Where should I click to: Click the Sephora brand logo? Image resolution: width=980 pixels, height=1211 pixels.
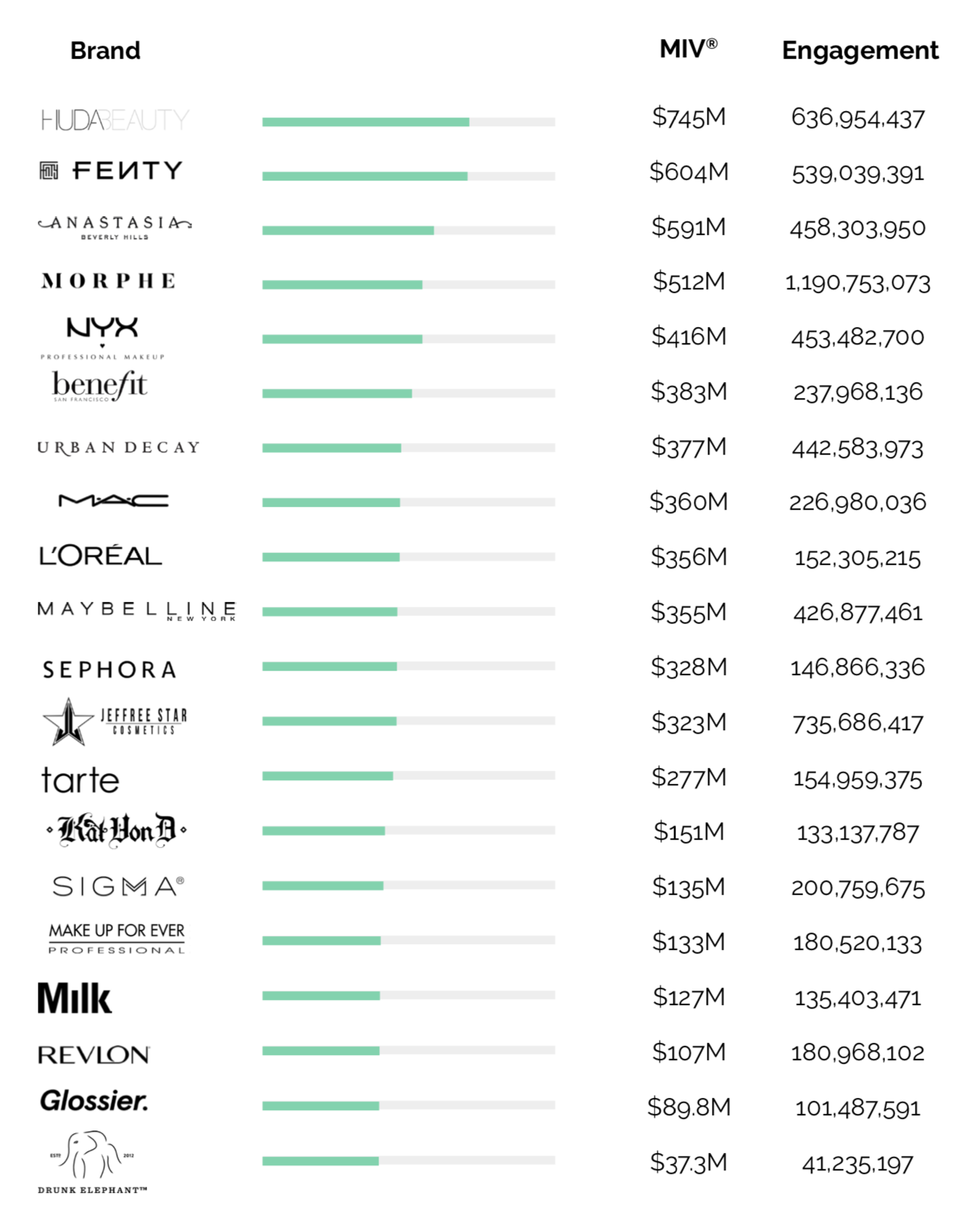109,669
